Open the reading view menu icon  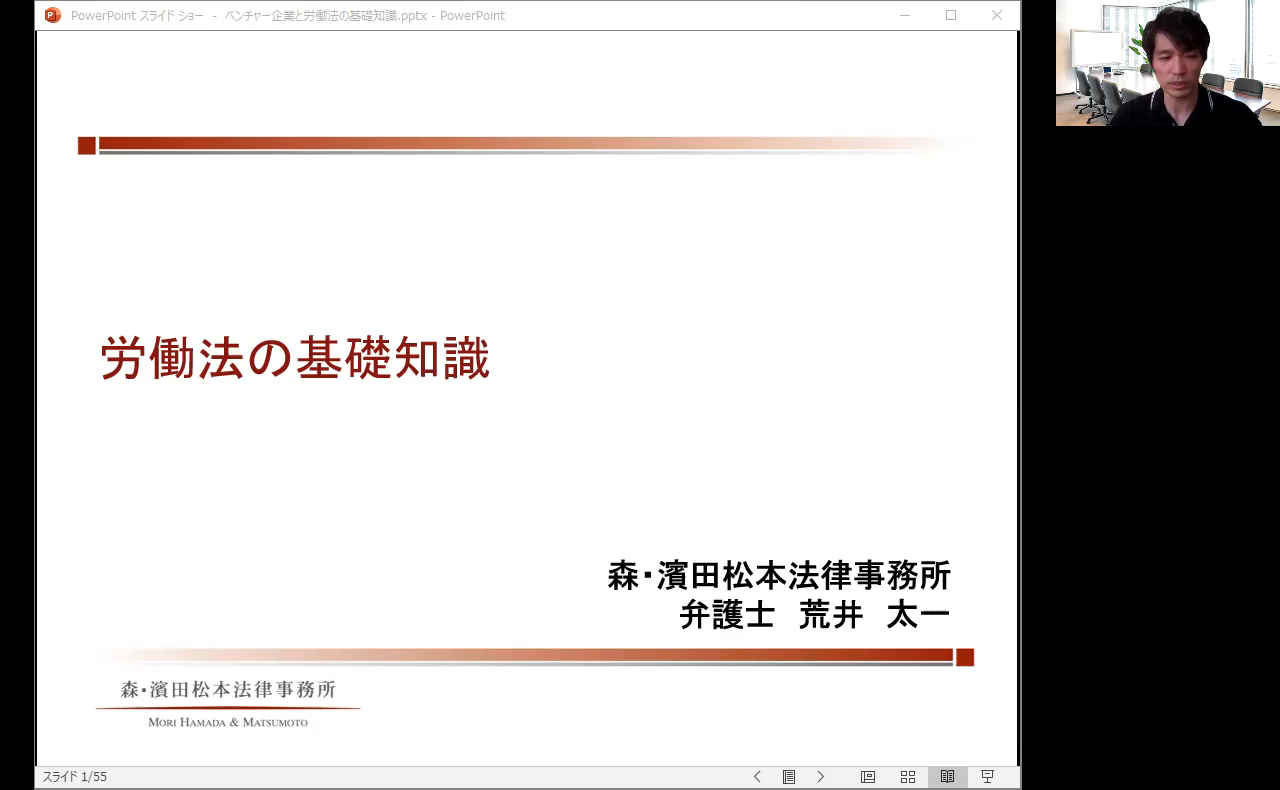pyautogui.click(x=789, y=777)
